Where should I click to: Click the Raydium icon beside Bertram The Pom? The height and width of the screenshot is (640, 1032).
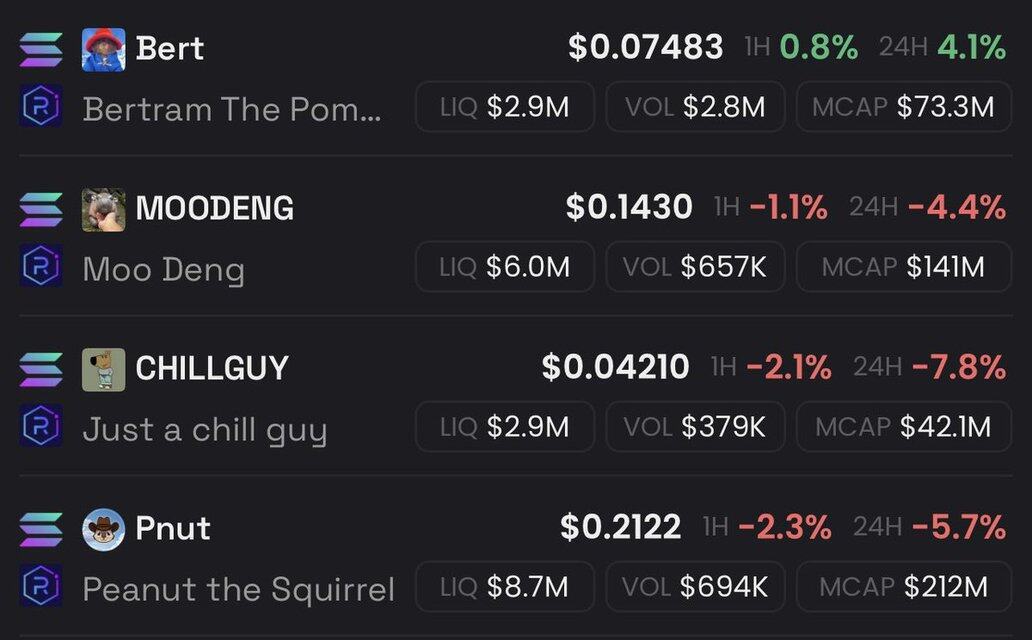pyautogui.click(x=41, y=106)
